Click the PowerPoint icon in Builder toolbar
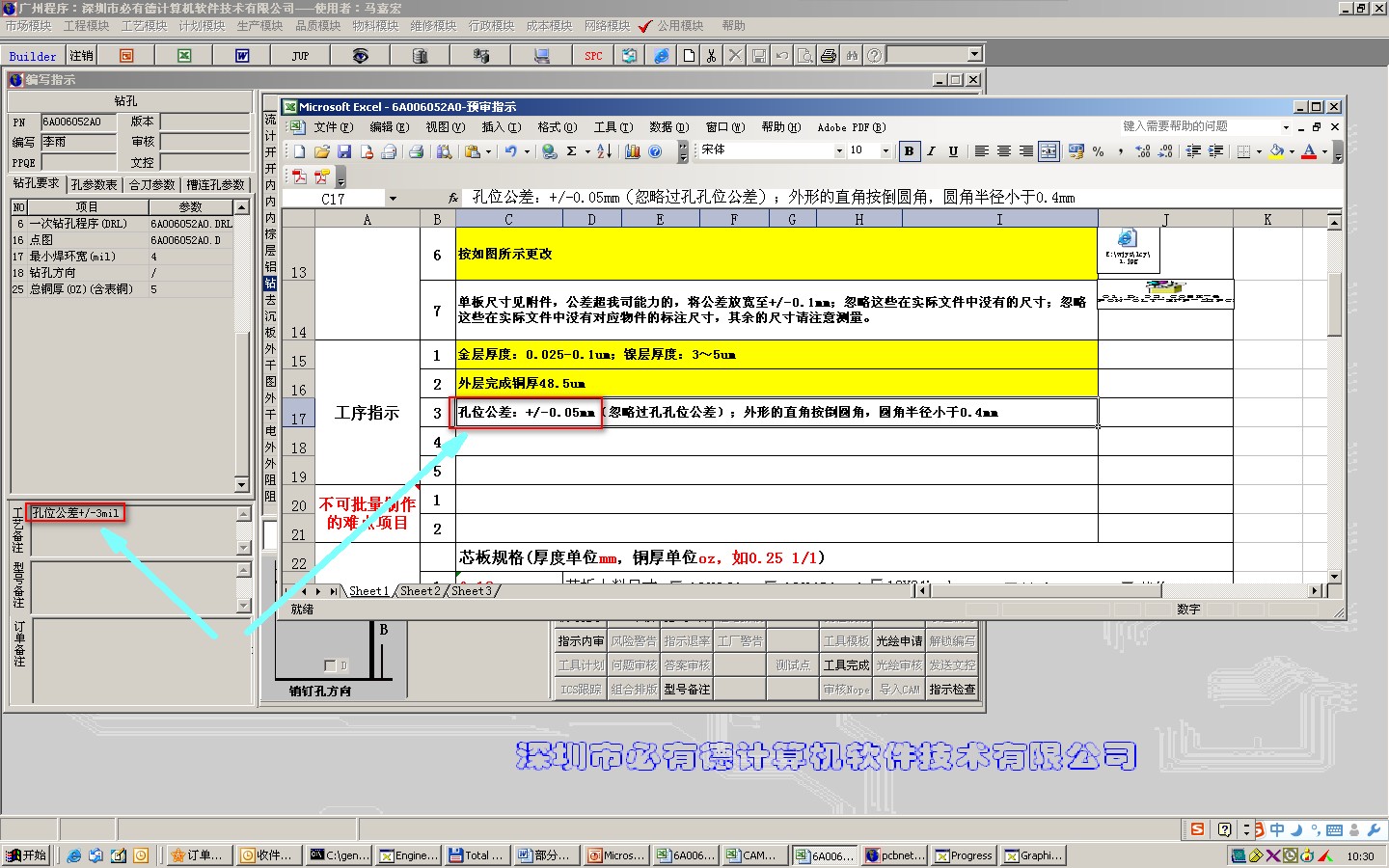1389x868 pixels. 126,56
